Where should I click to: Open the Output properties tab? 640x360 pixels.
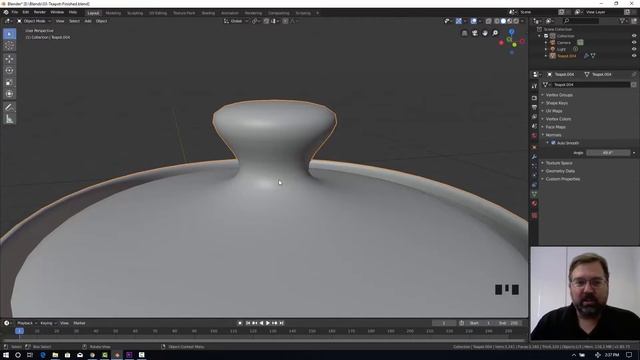click(534, 107)
